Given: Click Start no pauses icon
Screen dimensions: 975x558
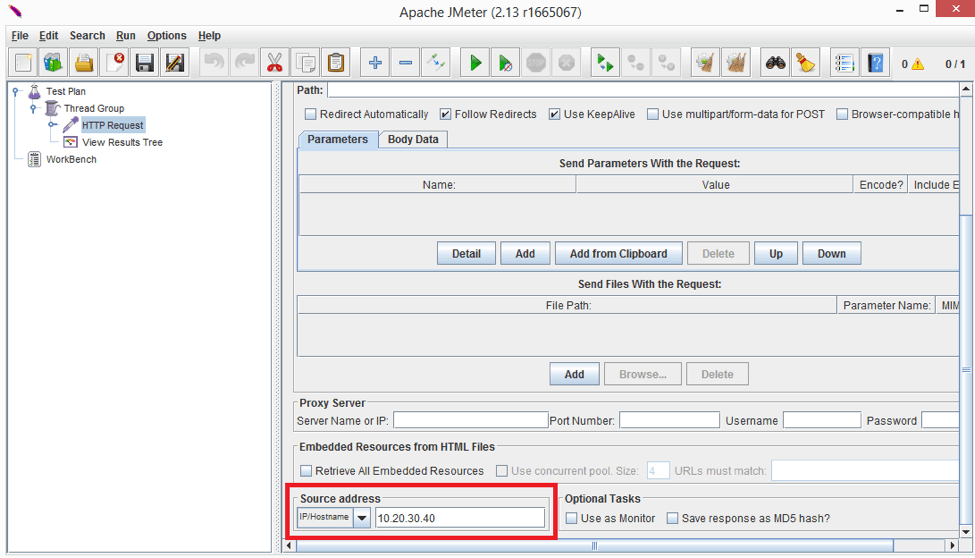Looking at the screenshot, I should [x=506, y=63].
